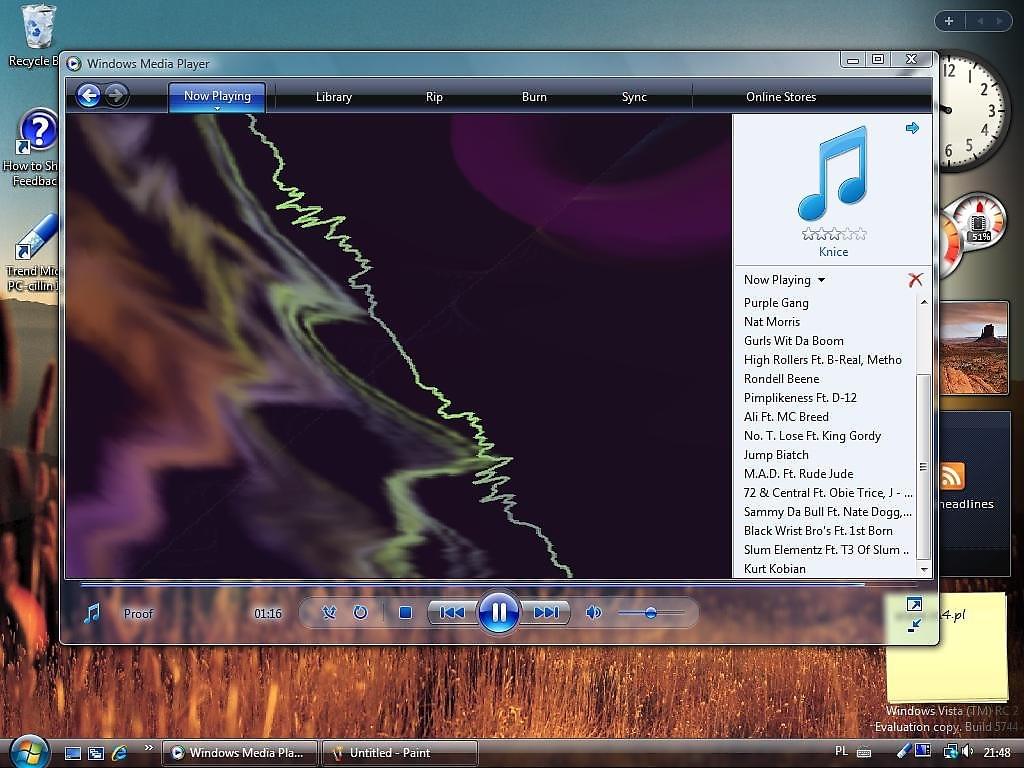
Task: Launch Internet Explorer from Quick Launch
Action: point(120,753)
